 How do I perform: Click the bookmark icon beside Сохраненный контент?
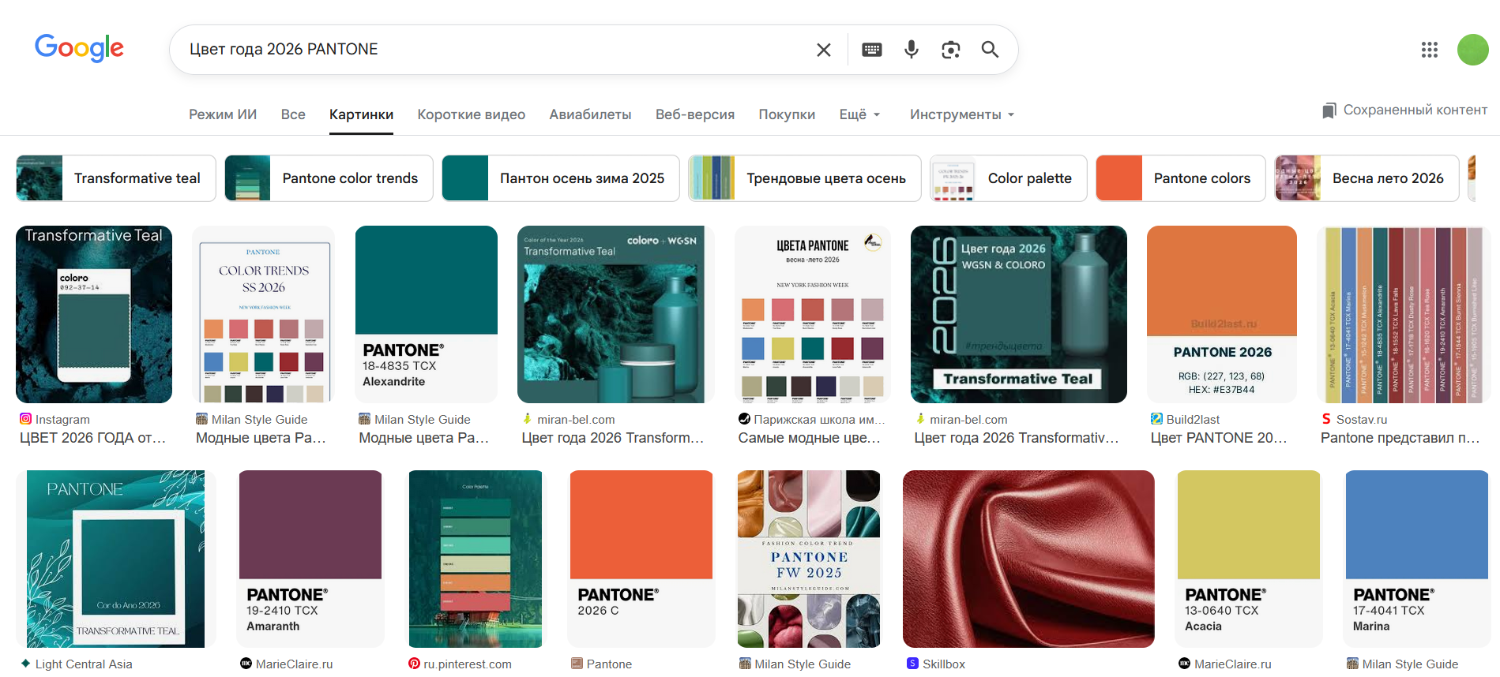point(1329,111)
